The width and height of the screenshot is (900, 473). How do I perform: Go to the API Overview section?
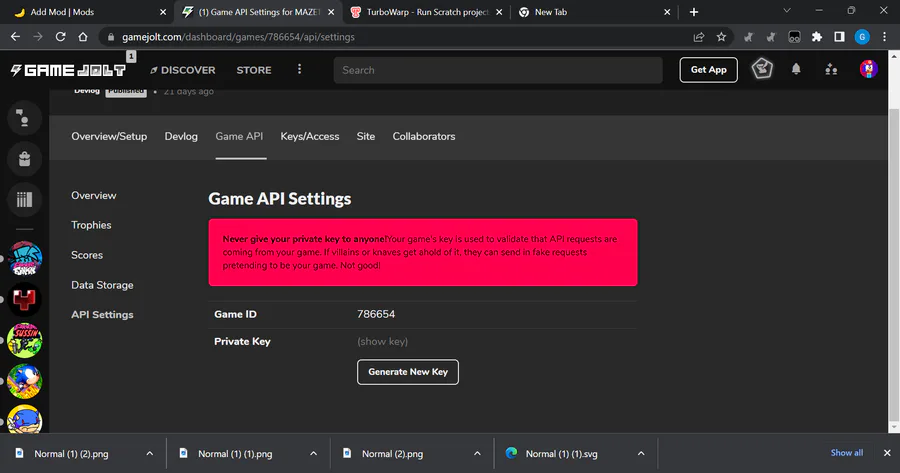click(x=94, y=196)
